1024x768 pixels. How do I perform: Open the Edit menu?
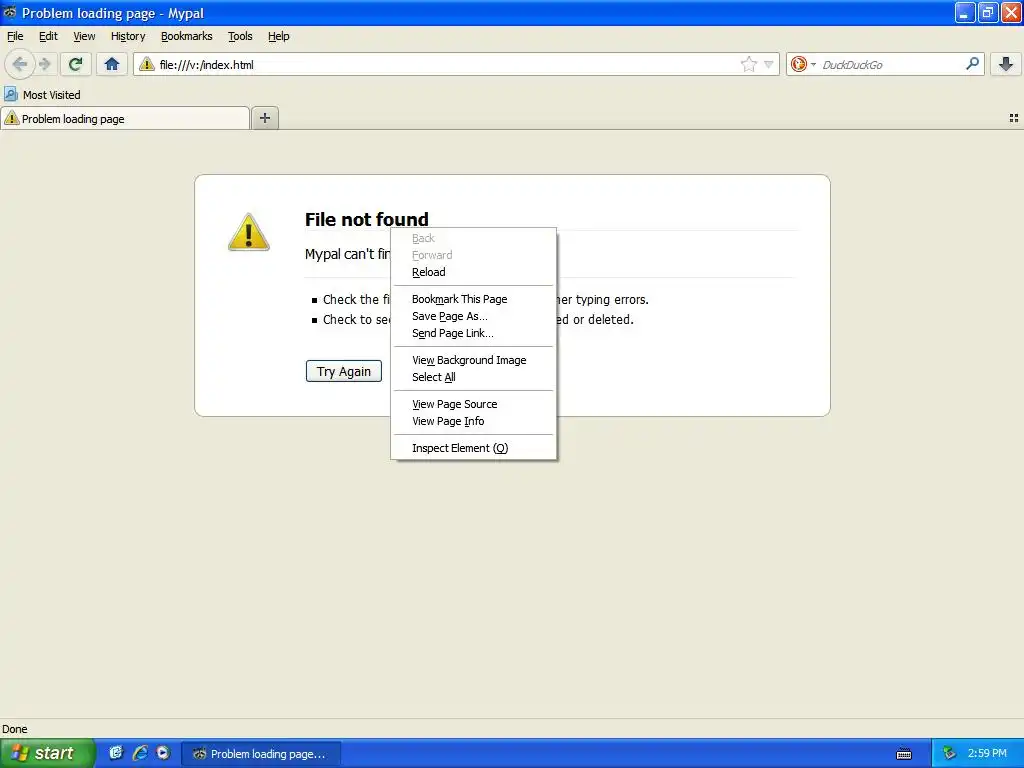(48, 36)
